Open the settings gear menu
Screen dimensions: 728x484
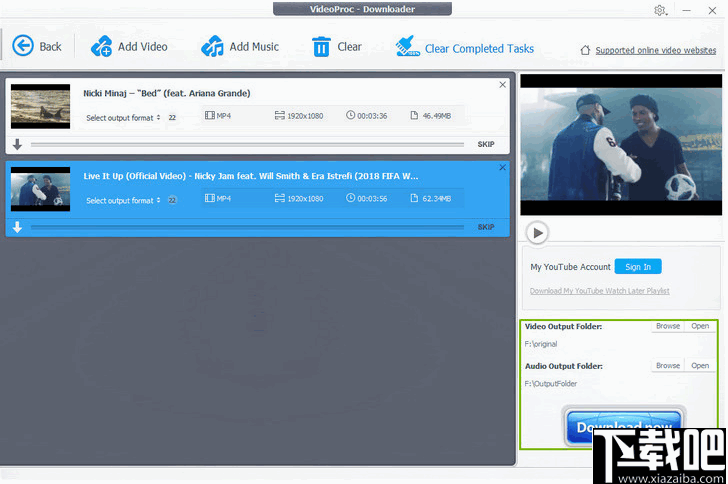[x=660, y=10]
